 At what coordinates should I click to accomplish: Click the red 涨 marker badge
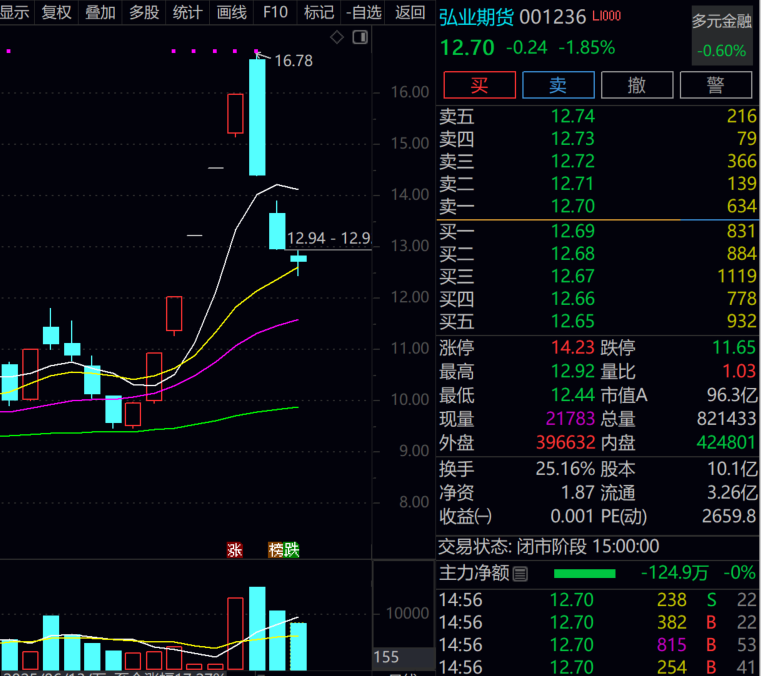coord(235,550)
